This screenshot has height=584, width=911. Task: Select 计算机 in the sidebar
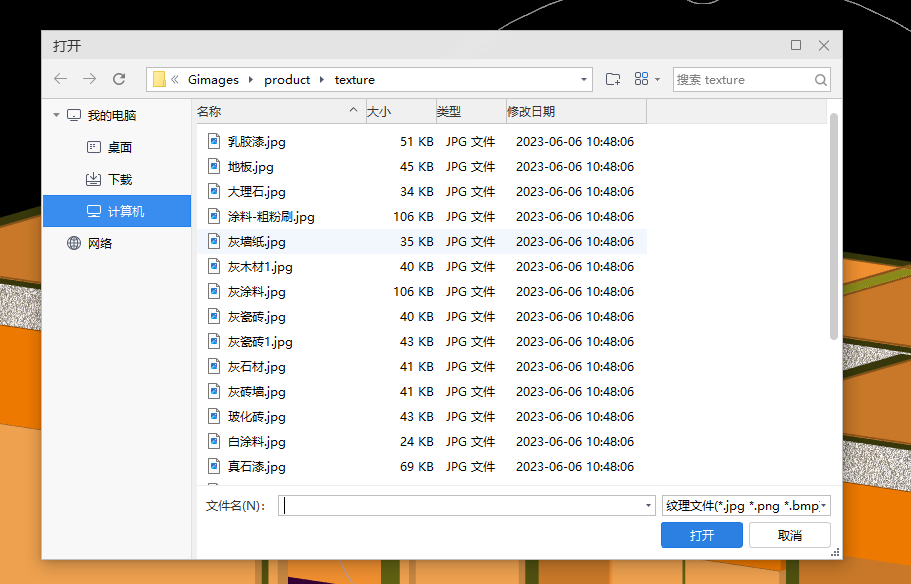pyautogui.click(x=117, y=211)
